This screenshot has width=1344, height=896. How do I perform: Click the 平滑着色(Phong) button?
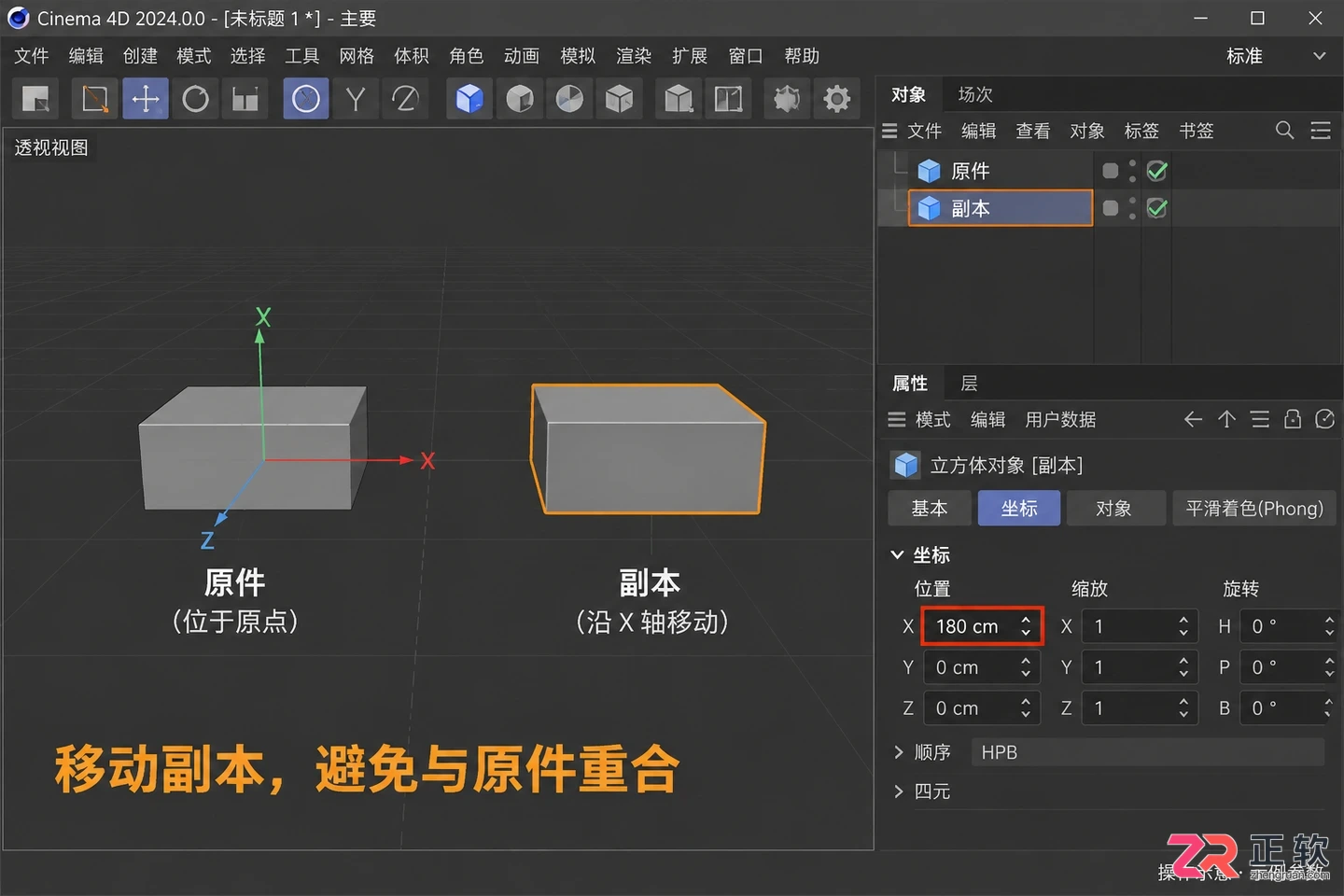(x=1254, y=509)
